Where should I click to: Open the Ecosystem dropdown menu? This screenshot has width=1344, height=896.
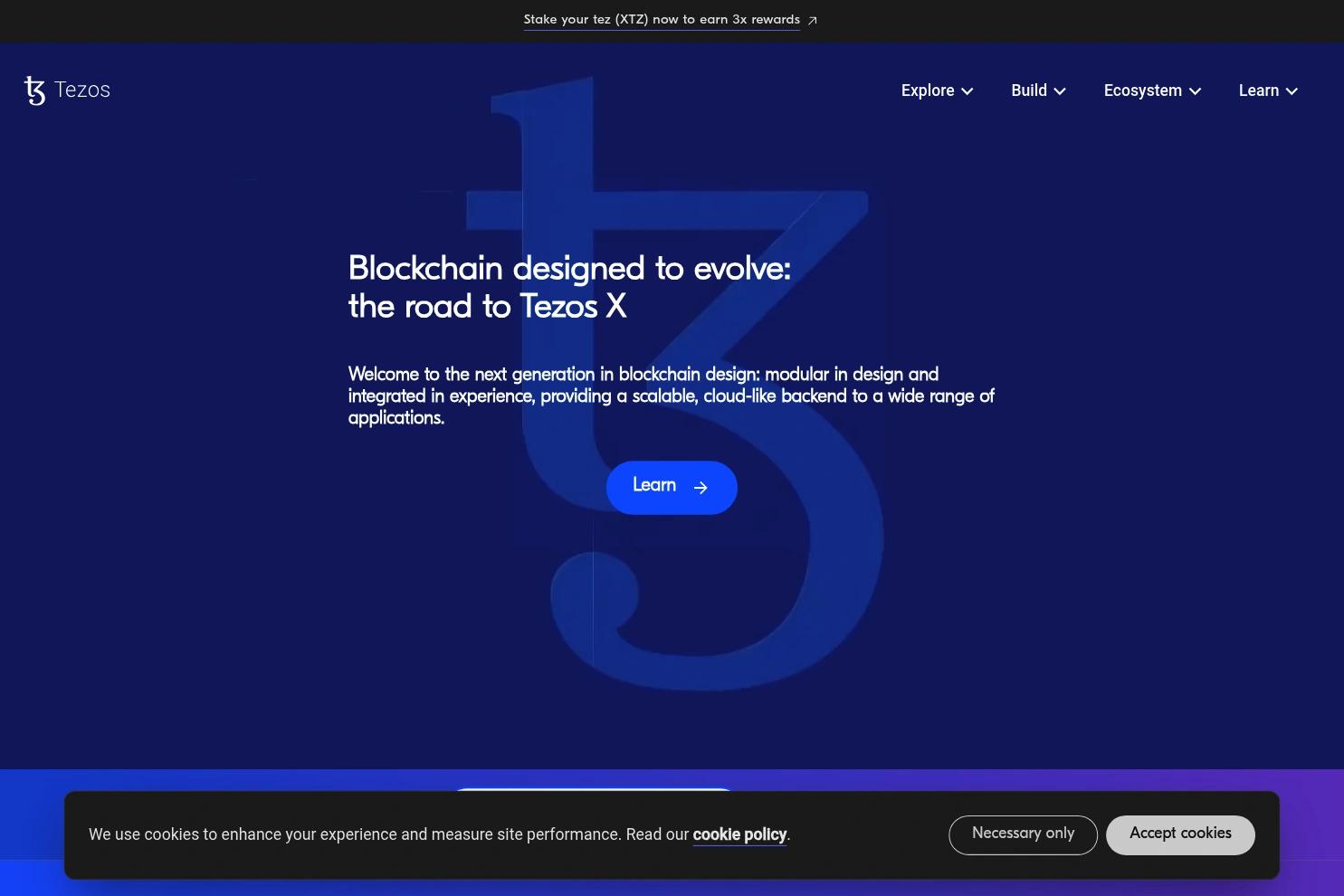[1152, 91]
